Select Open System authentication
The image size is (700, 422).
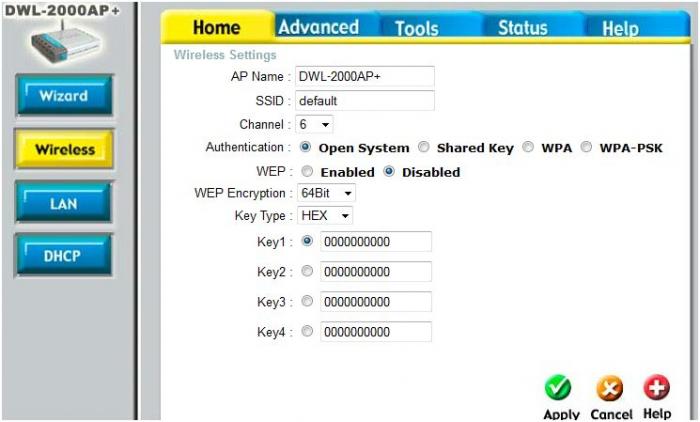click(x=305, y=147)
